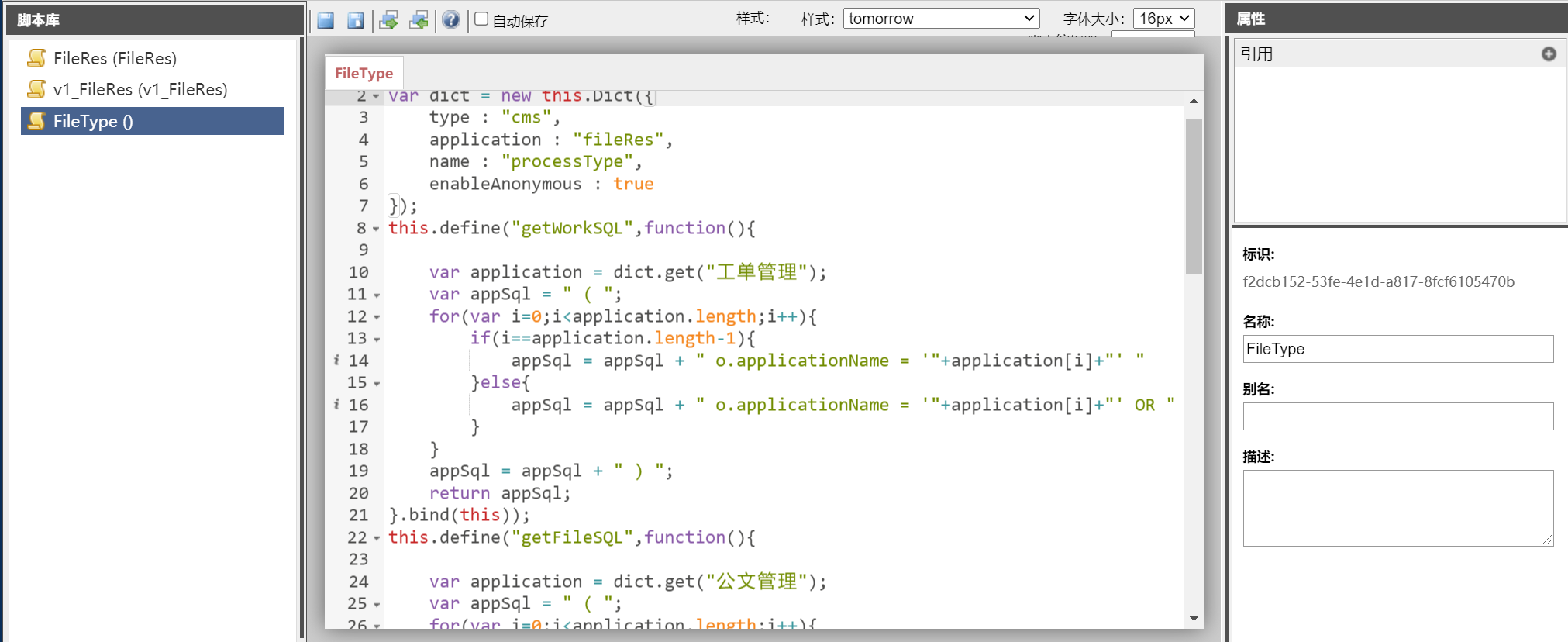Click the info marker on line 16
1568x642 pixels.
(336, 404)
